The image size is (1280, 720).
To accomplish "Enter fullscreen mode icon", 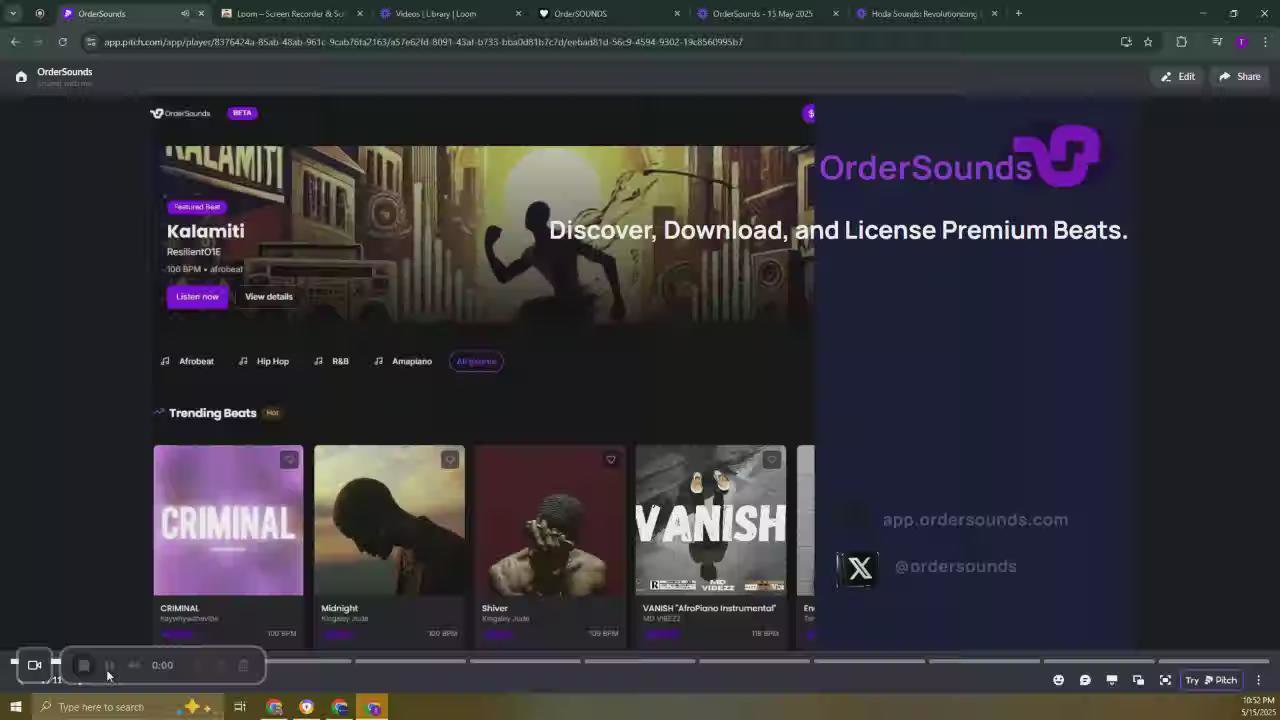I will (x=1165, y=680).
